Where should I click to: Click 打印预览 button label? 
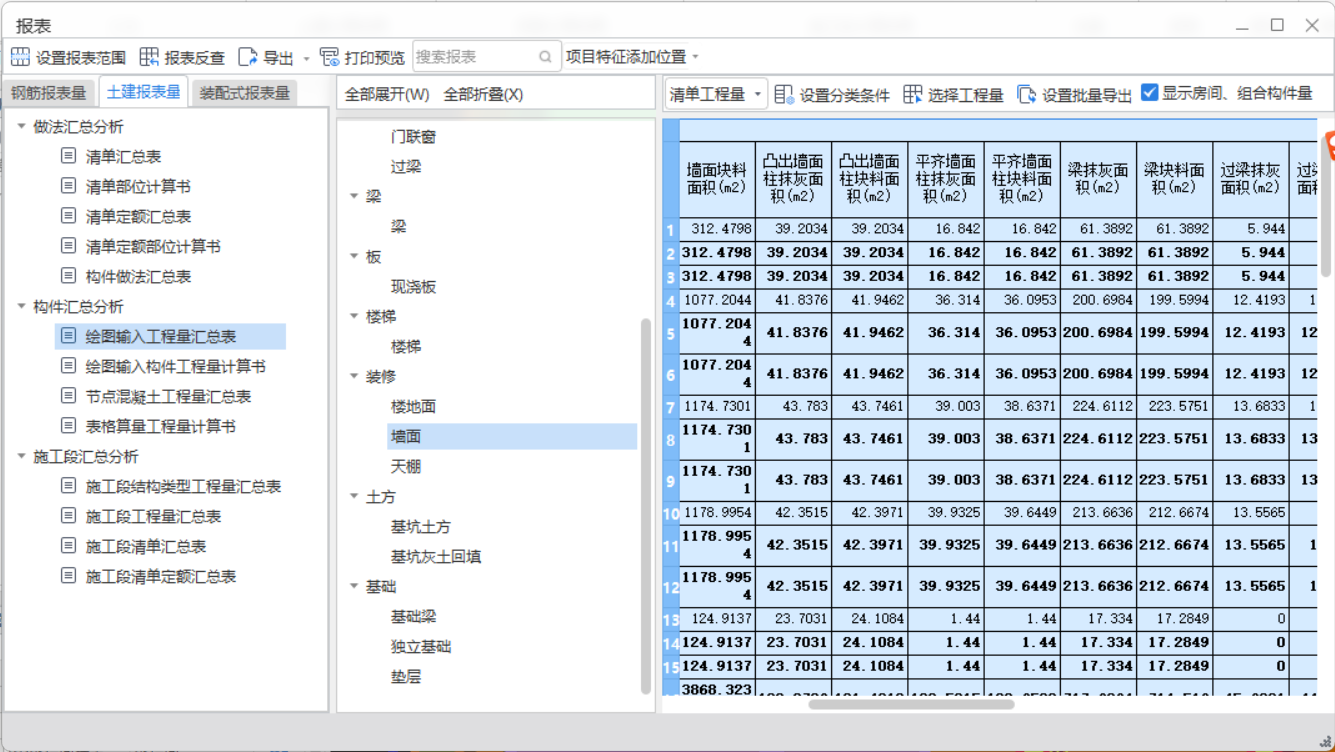375,57
